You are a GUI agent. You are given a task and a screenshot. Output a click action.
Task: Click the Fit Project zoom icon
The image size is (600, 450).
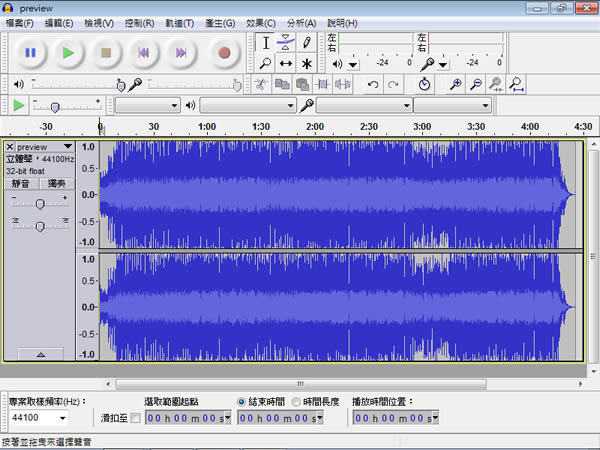pos(516,85)
